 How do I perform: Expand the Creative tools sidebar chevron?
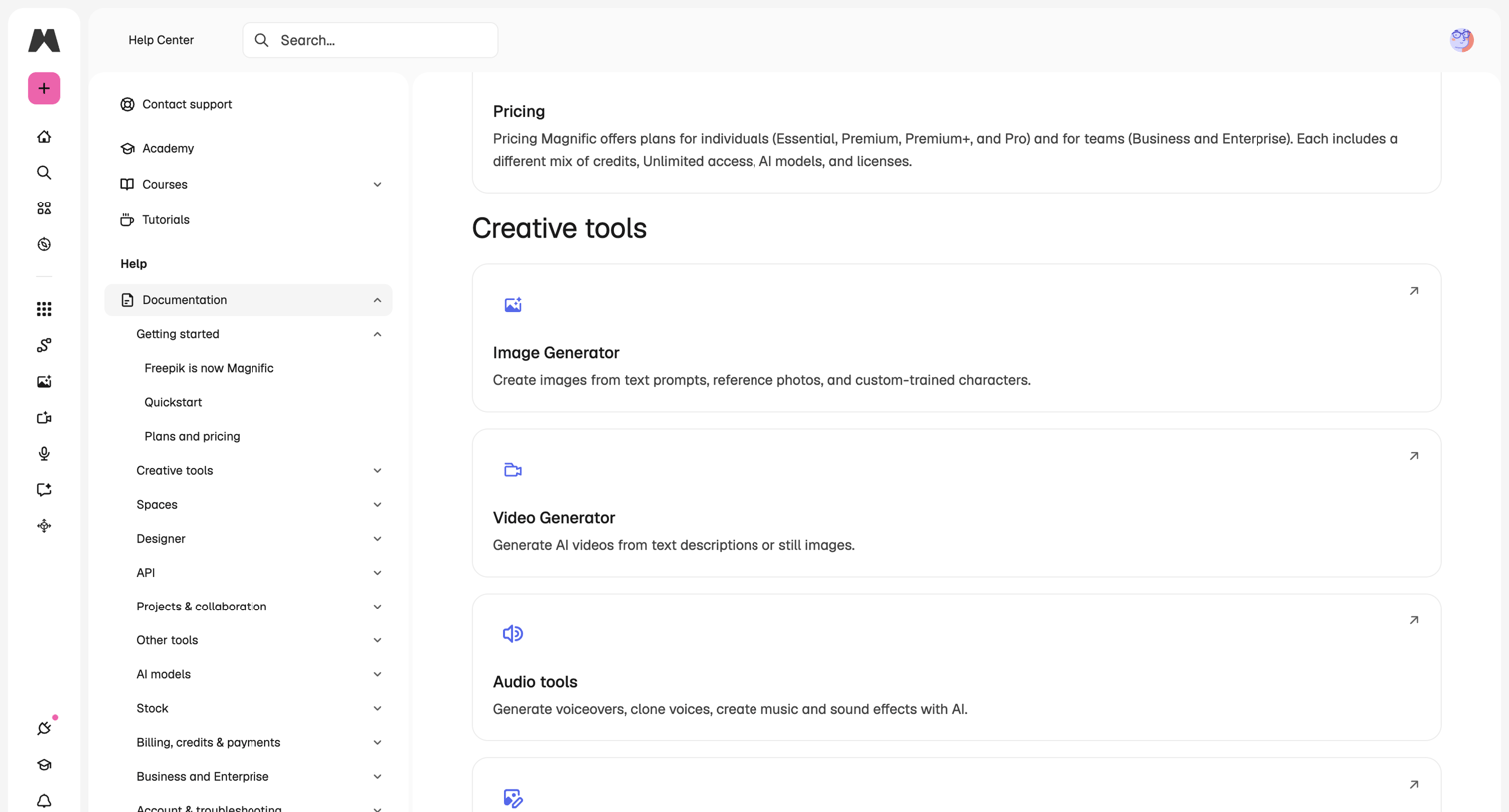(377, 471)
